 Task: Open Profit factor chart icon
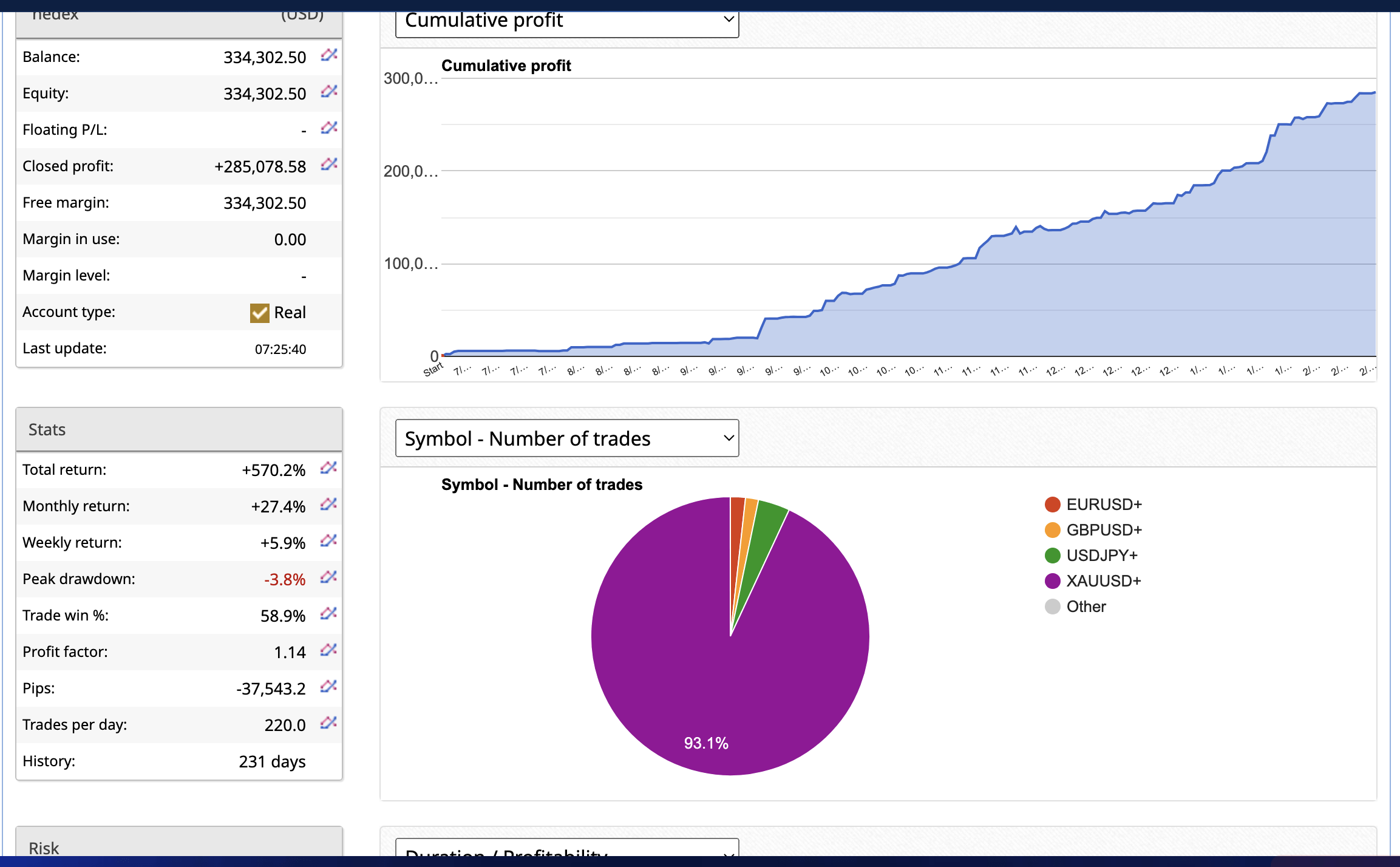tap(328, 650)
